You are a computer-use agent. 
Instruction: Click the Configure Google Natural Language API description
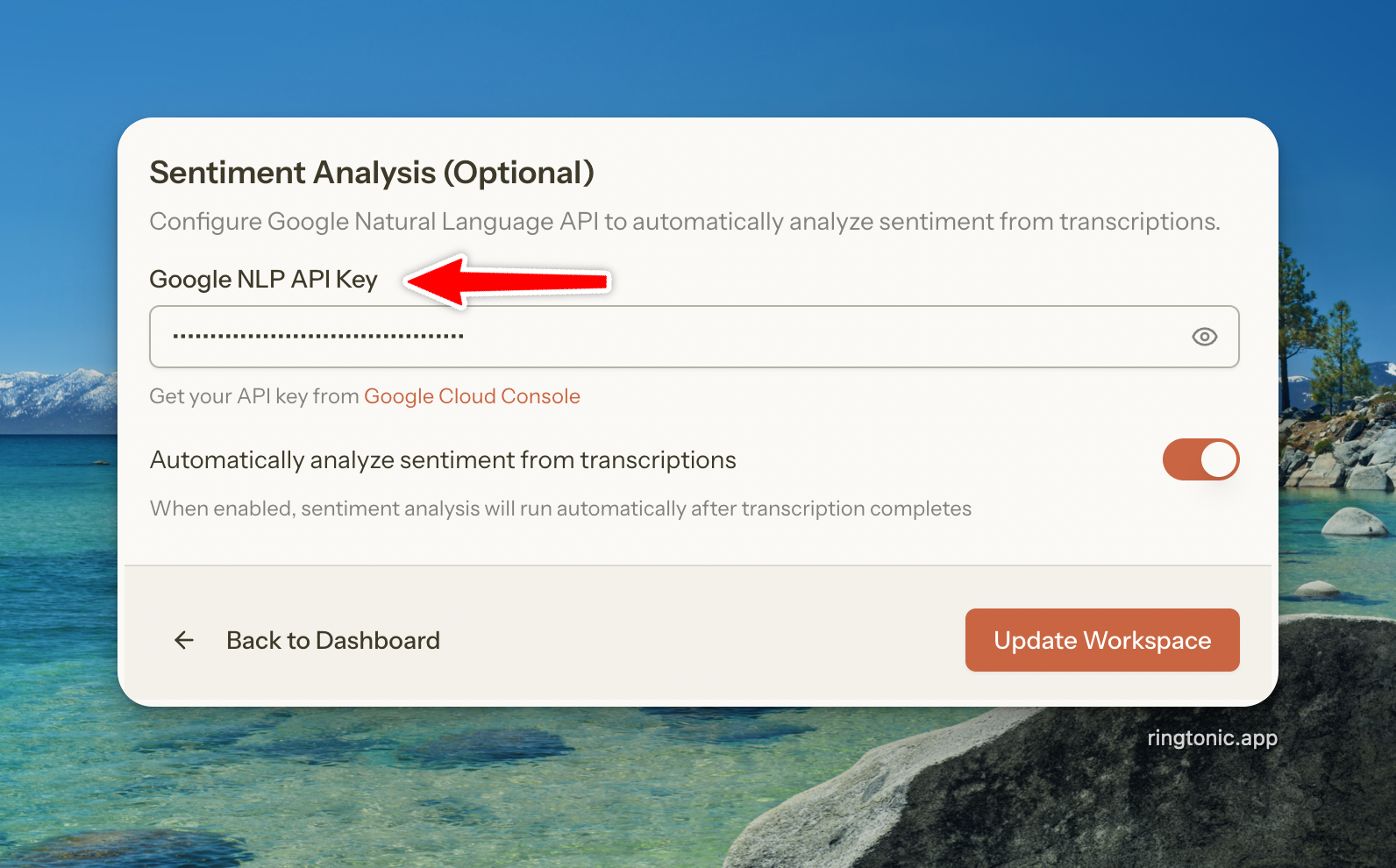[x=684, y=222]
